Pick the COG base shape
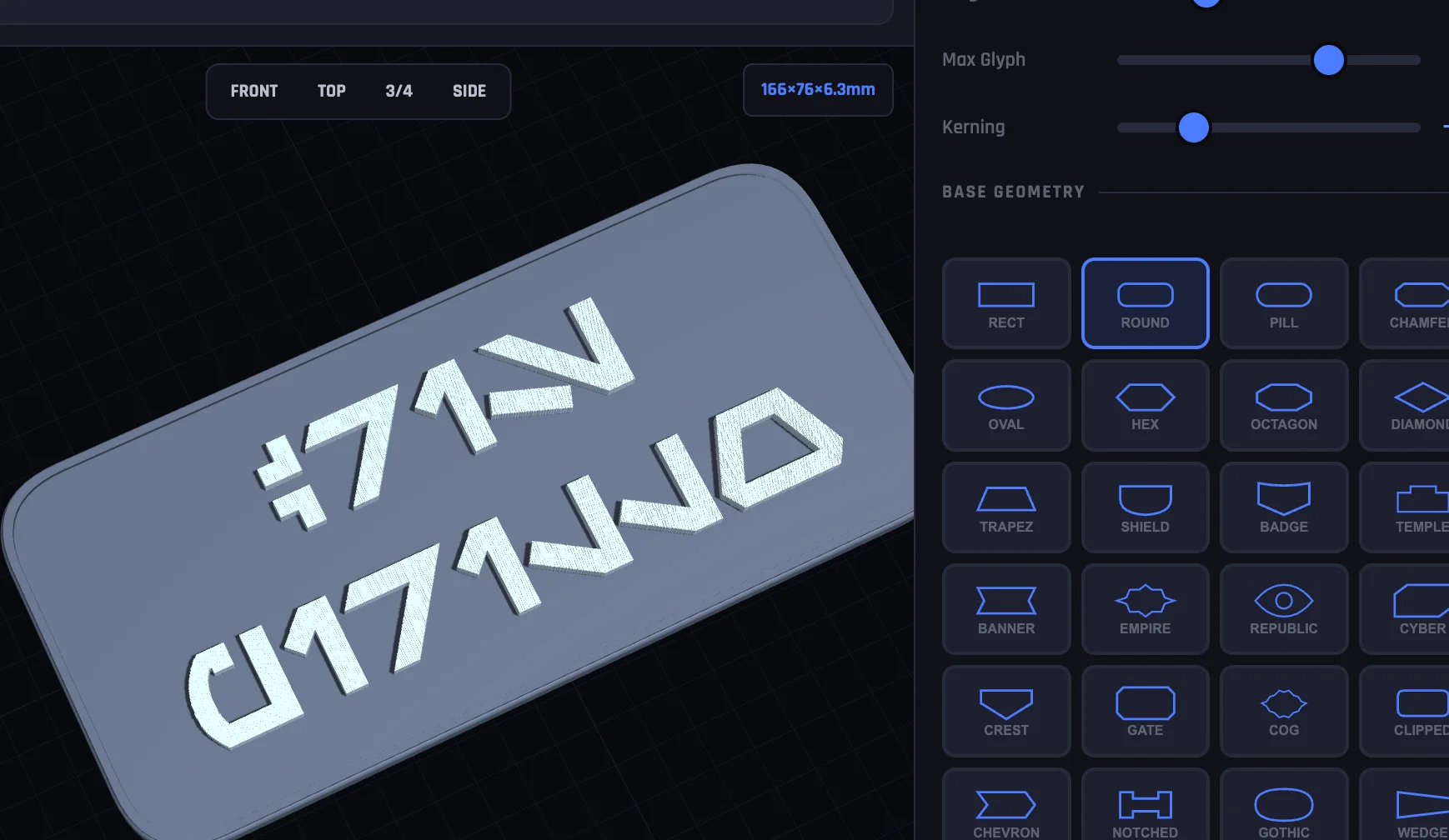The height and width of the screenshot is (840, 1449). coord(1283,711)
